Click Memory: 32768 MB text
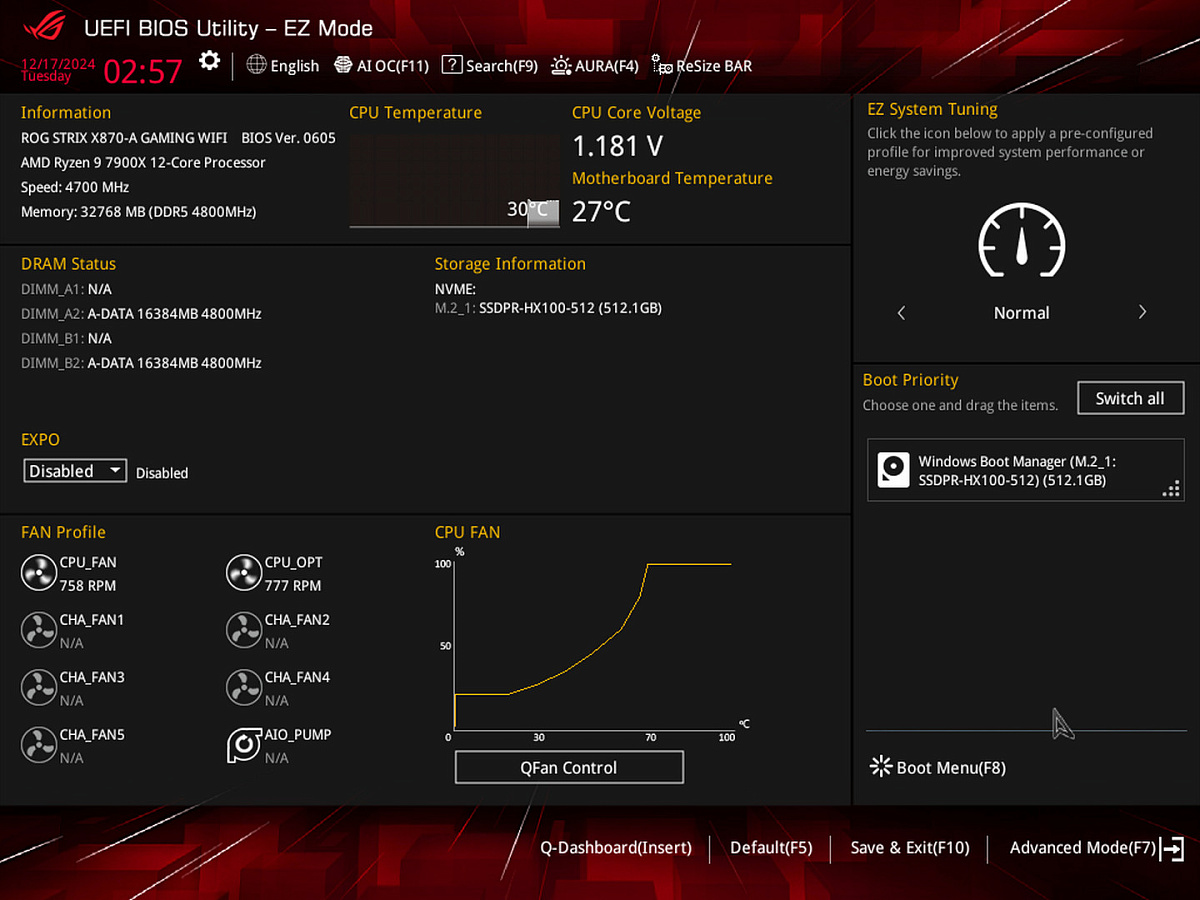Viewport: 1200px width, 900px height. (139, 212)
